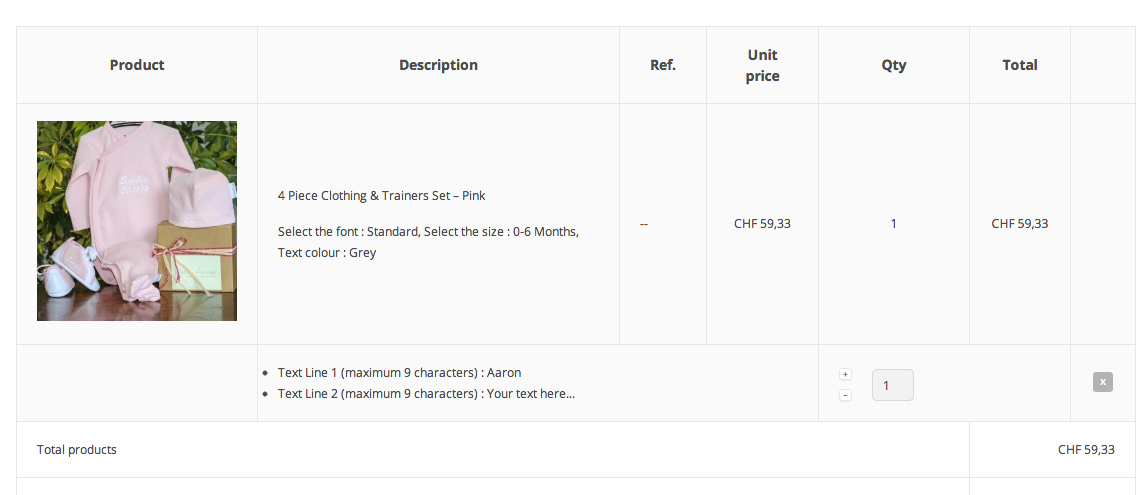The width and height of the screenshot is (1146, 495).
Task: Click the Unit price column header
Action: [762, 65]
